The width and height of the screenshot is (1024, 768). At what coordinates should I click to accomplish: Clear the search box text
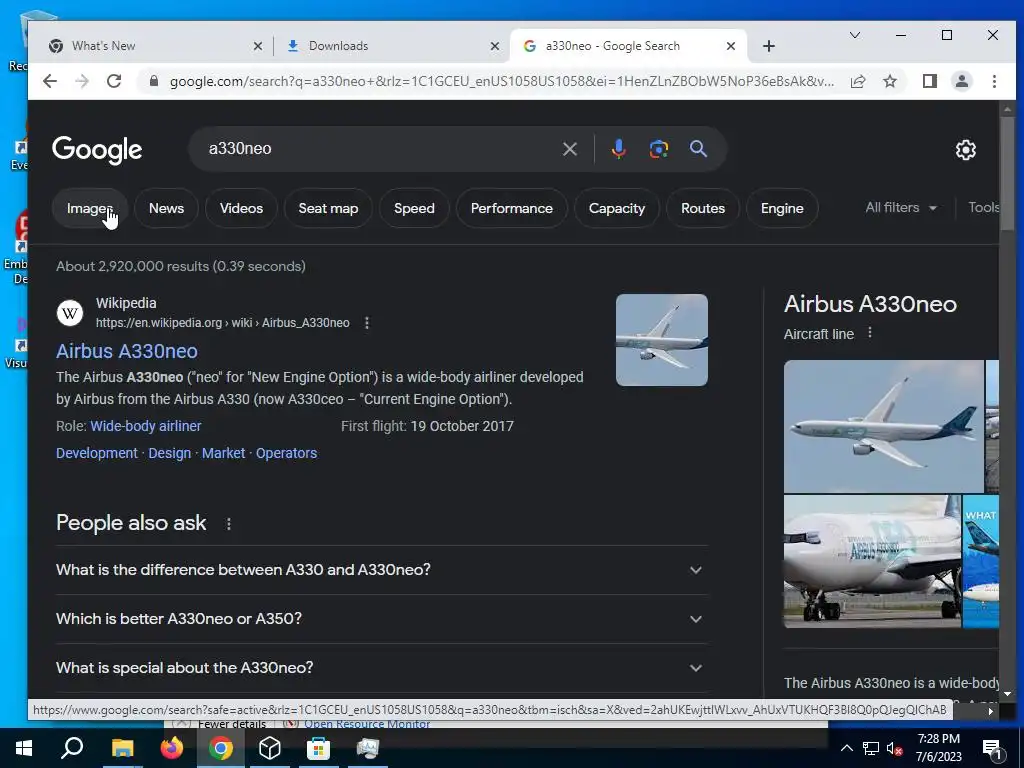569,149
